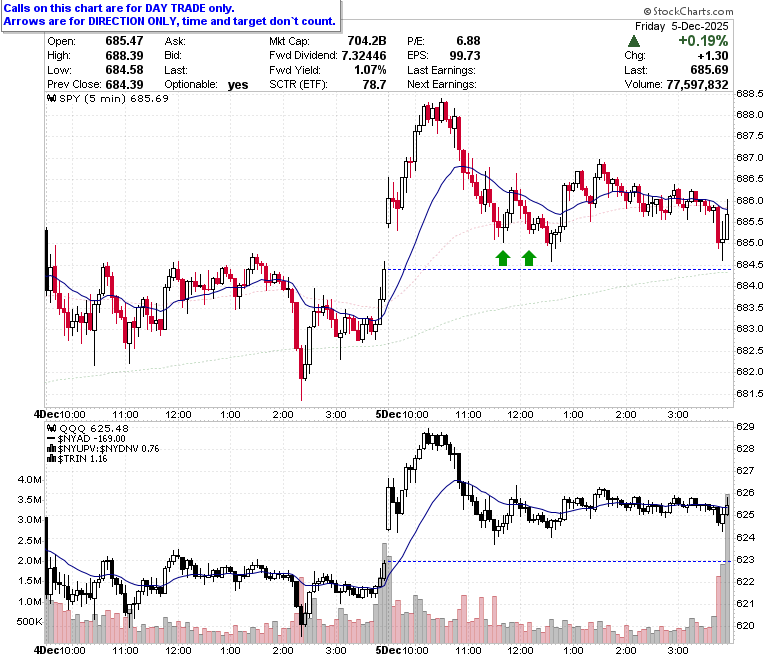Click the Optionable value yes
Image resolution: width=780 pixels, height=659 pixels.
point(238,85)
